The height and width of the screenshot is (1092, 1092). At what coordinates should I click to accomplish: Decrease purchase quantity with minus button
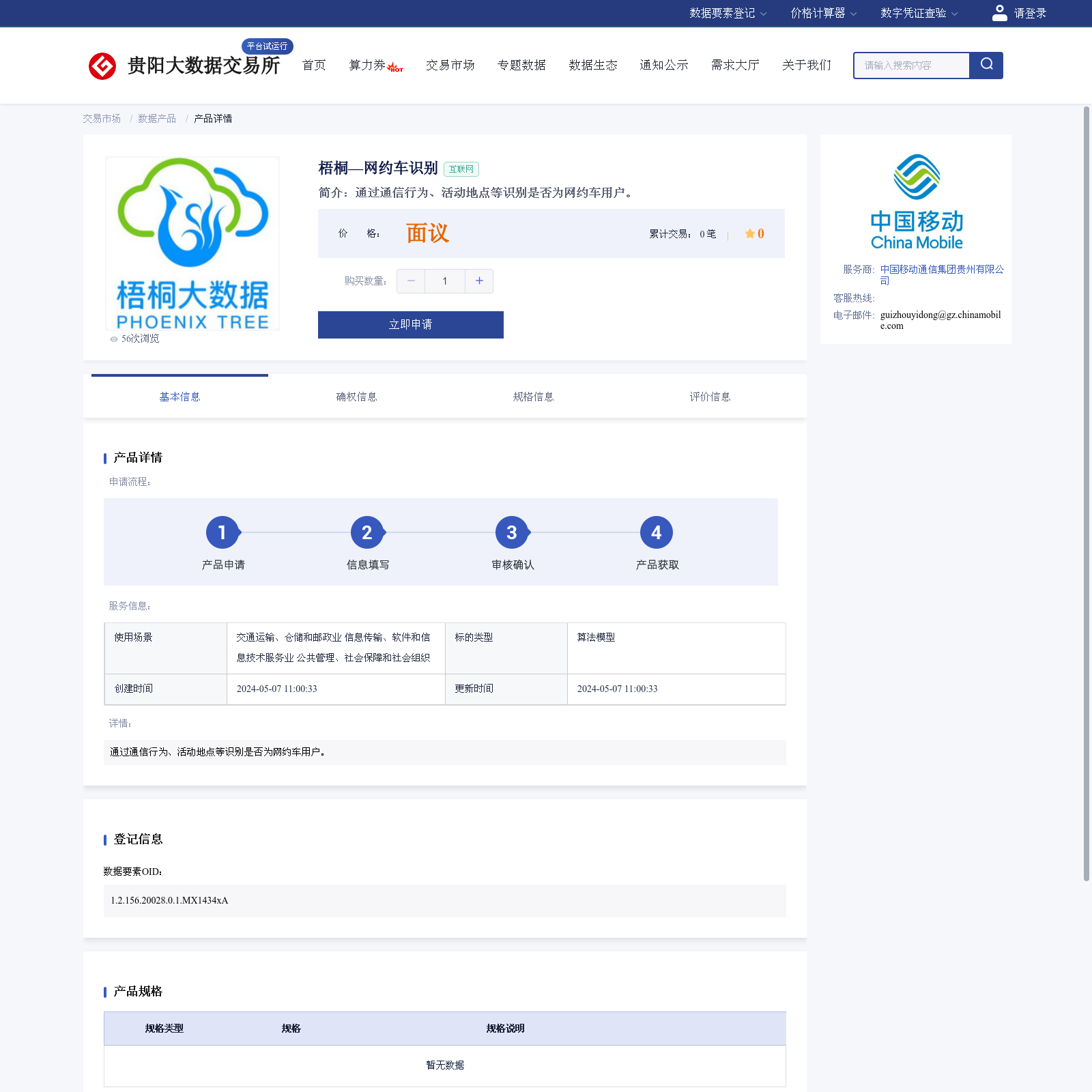(x=411, y=281)
